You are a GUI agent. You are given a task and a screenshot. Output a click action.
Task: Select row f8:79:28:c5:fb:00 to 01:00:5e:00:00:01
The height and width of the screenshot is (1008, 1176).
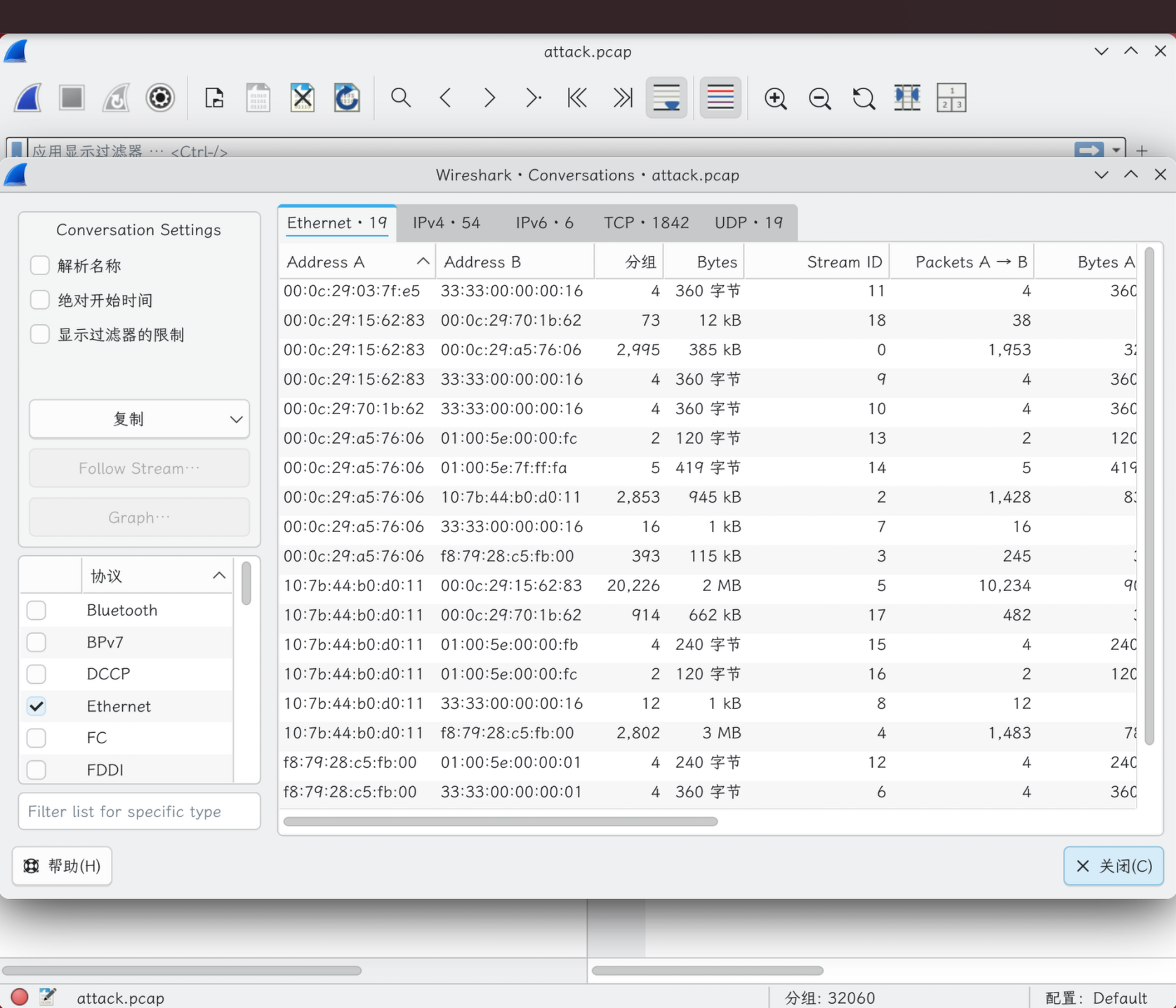click(708, 762)
